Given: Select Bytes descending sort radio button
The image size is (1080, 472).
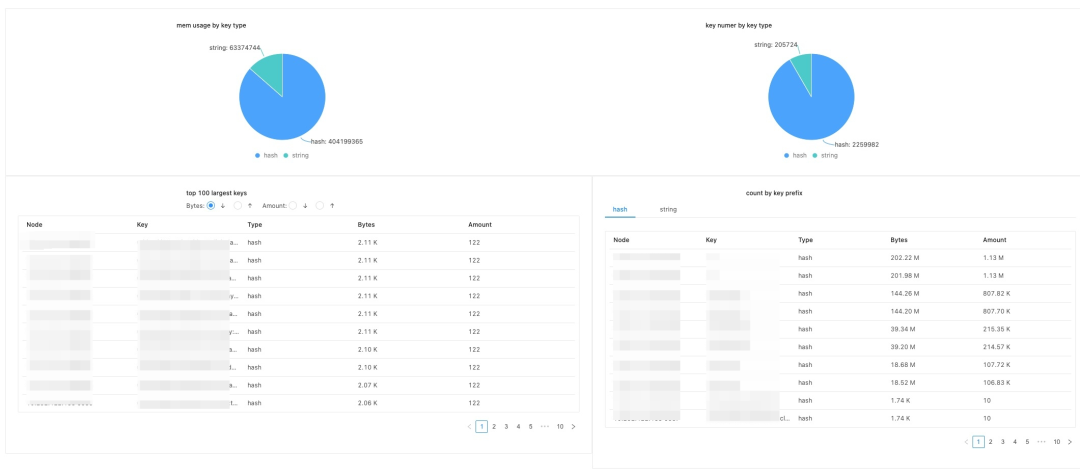Looking at the screenshot, I should click(210, 205).
